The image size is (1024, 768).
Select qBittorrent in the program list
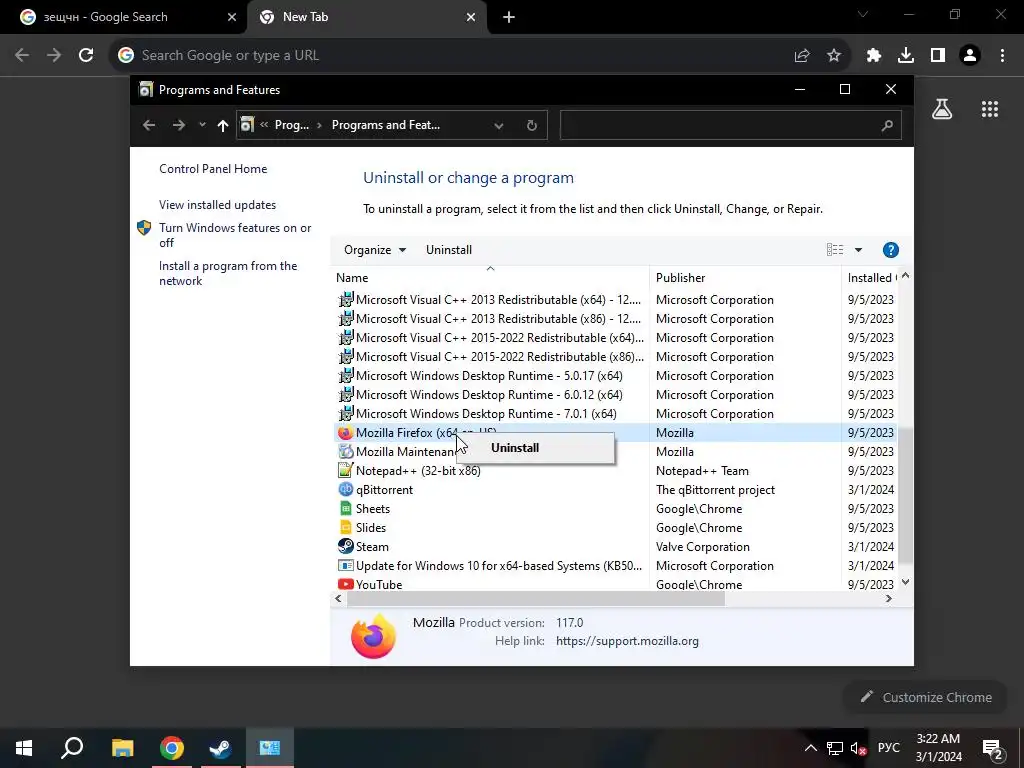click(614, 490)
